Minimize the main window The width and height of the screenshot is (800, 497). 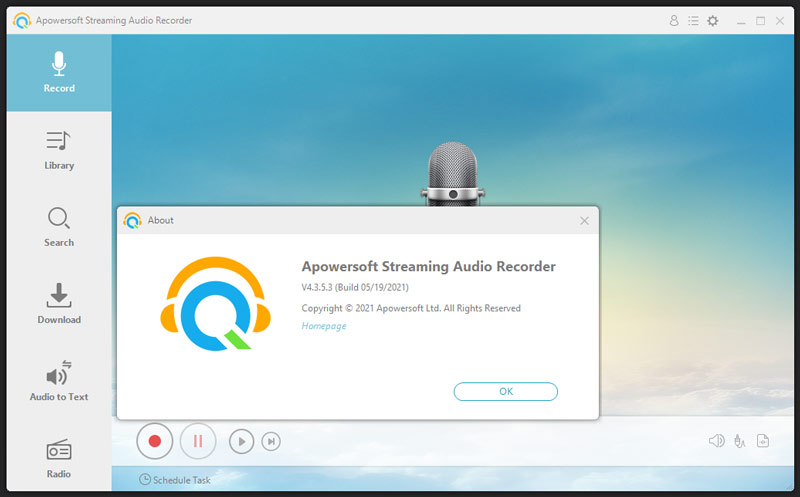tap(741, 21)
